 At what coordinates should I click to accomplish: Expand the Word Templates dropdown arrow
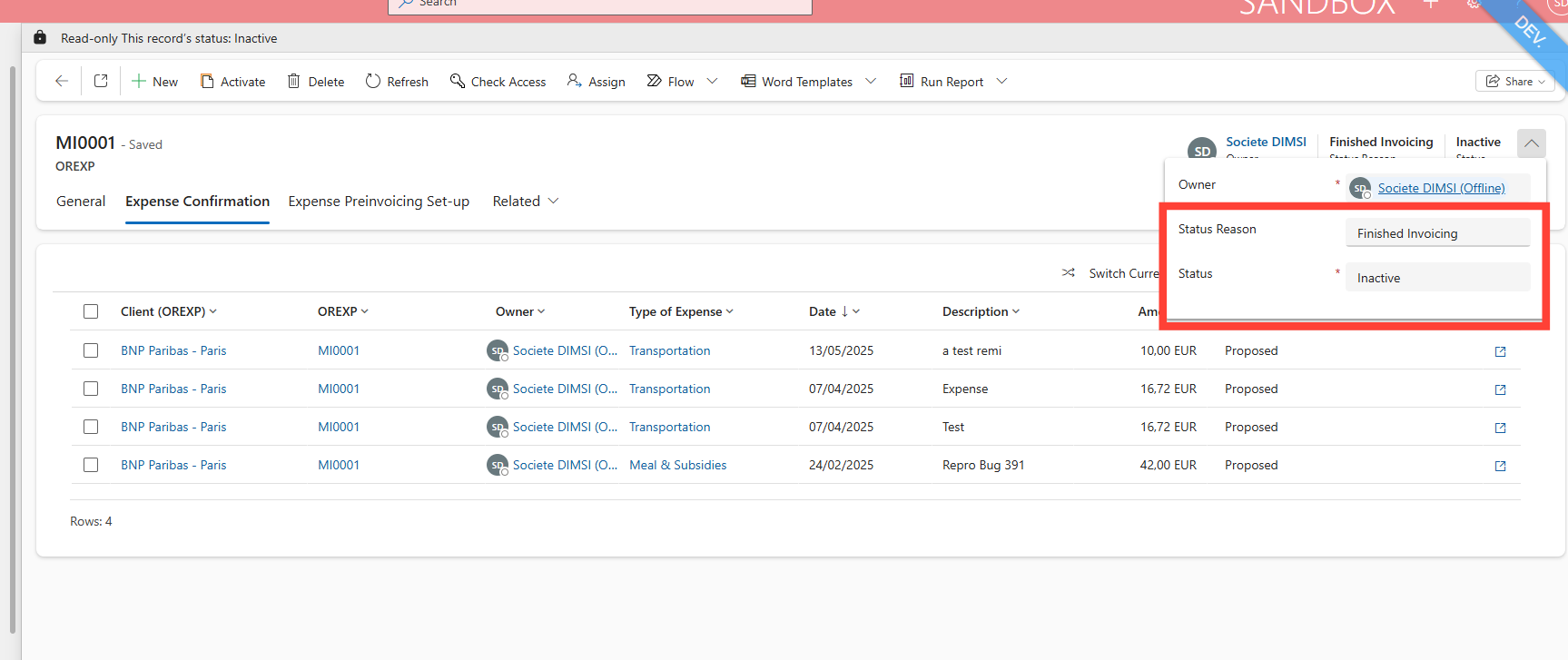871,81
